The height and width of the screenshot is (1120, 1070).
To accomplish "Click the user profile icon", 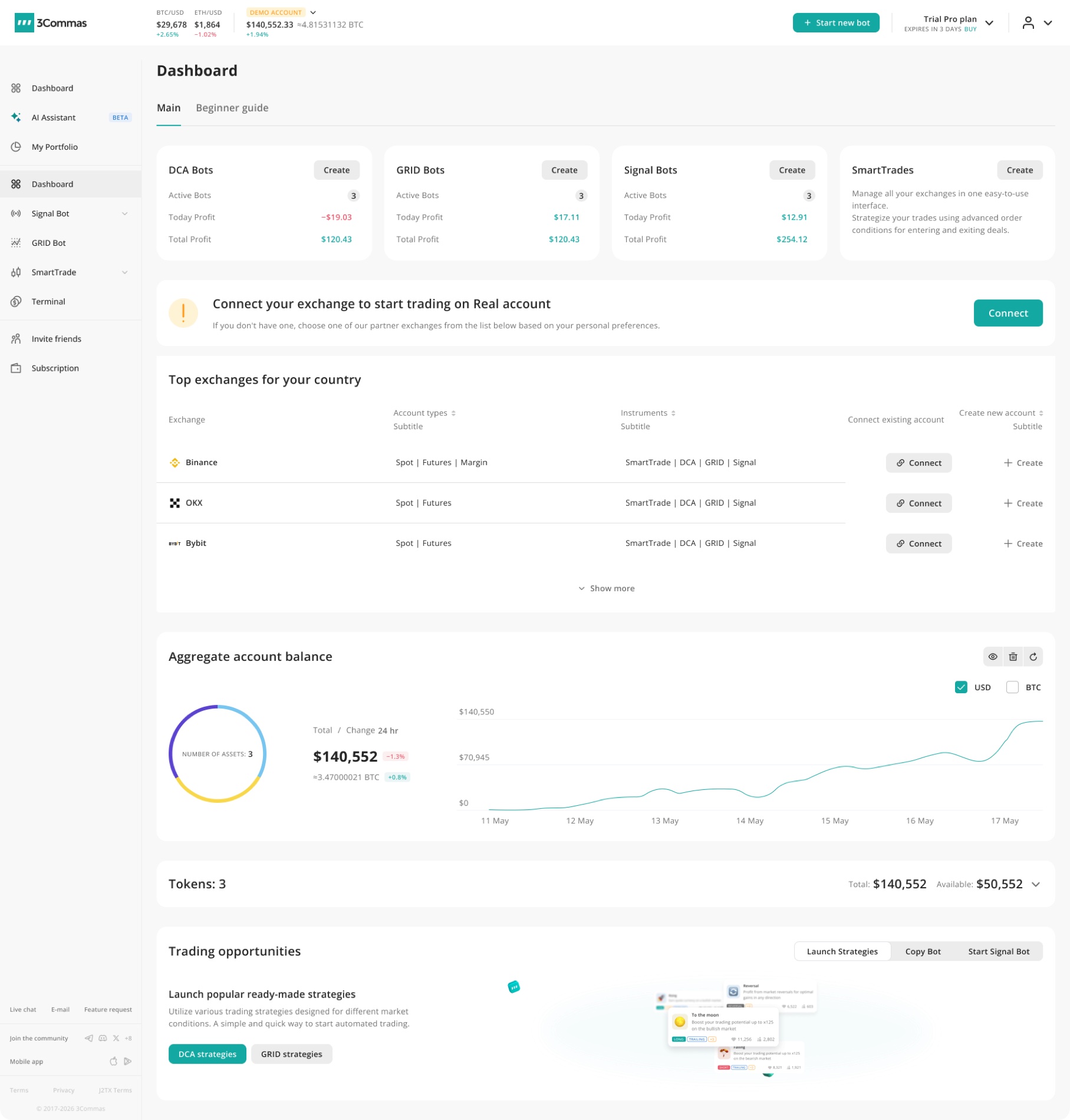I will click(x=1028, y=23).
